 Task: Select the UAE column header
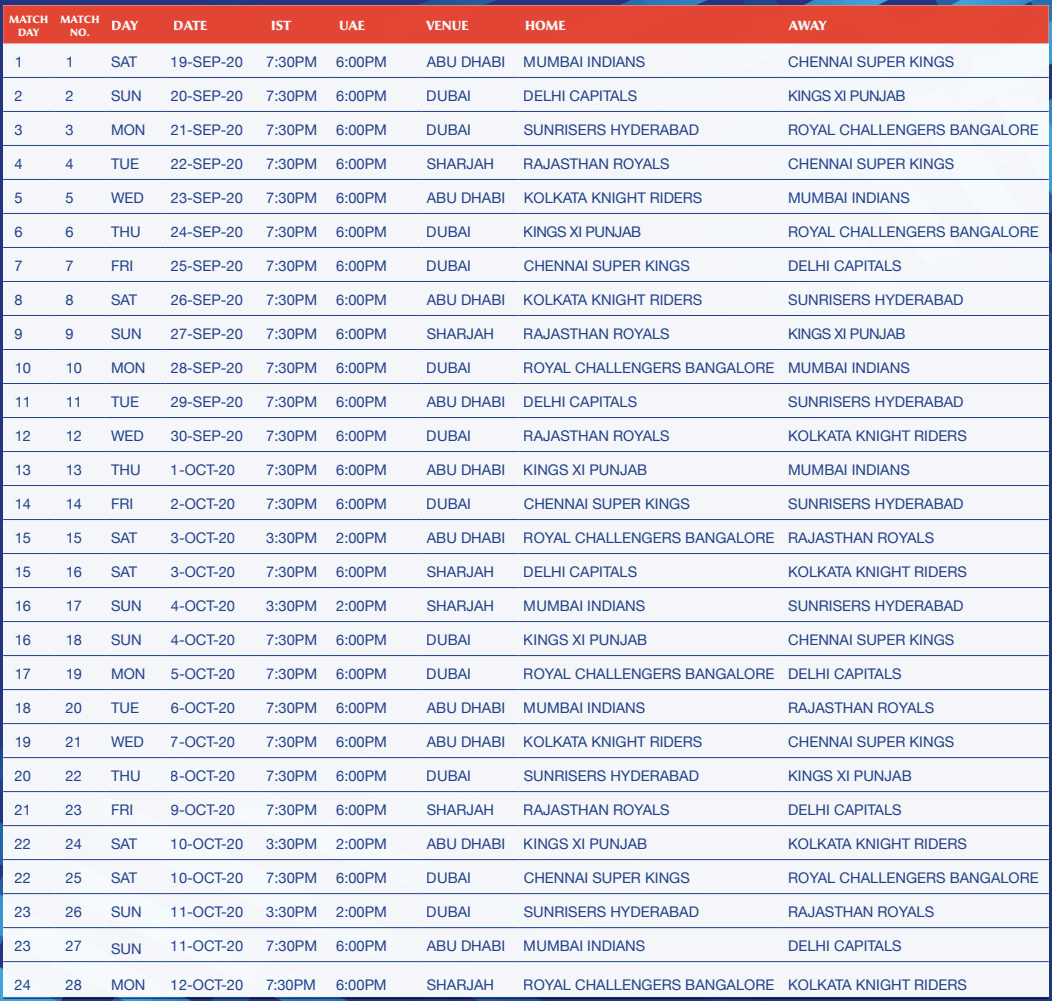[352, 25]
